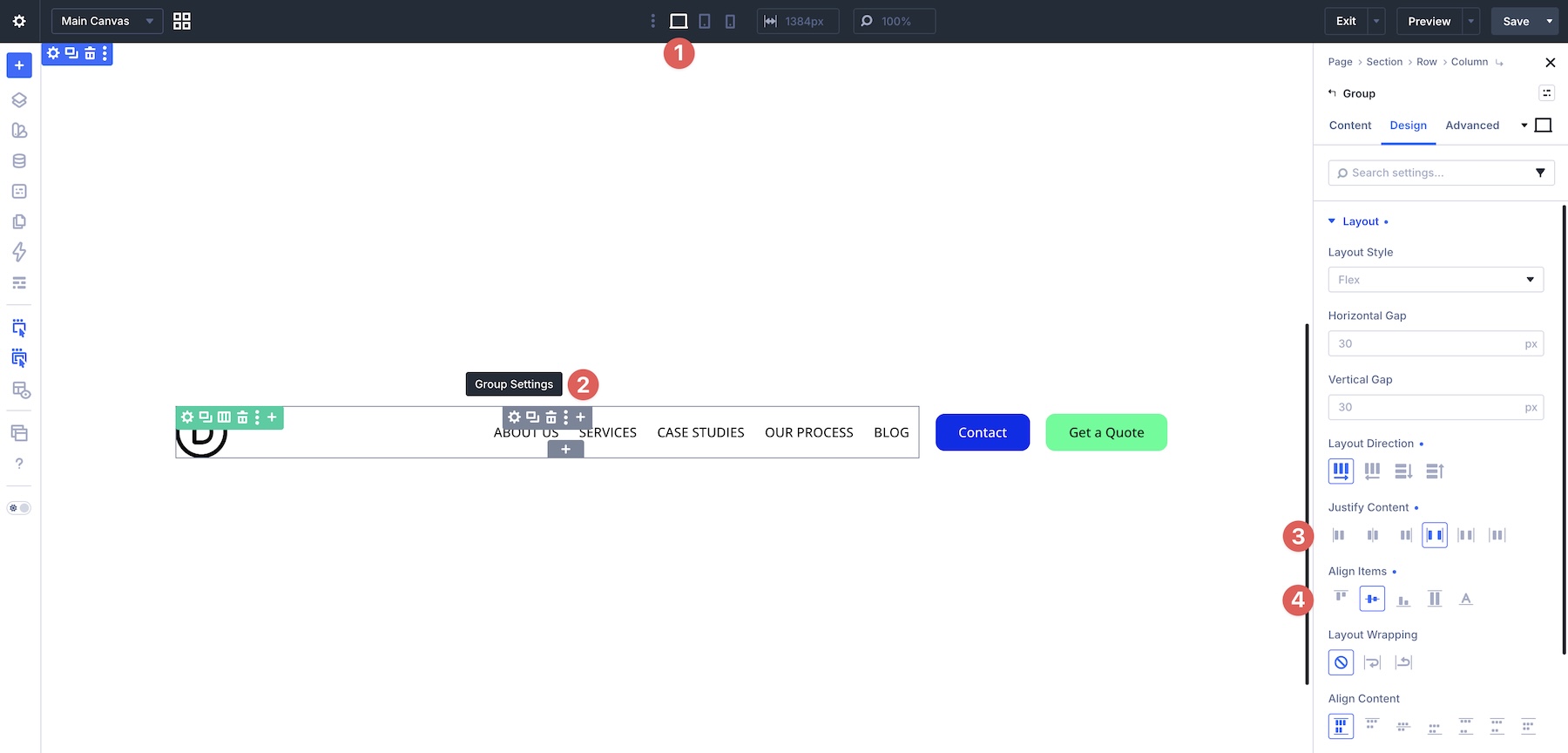The height and width of the screenshot is (753, 1568).
Task: Switch to Design tab
Action: coord(1409,125)
